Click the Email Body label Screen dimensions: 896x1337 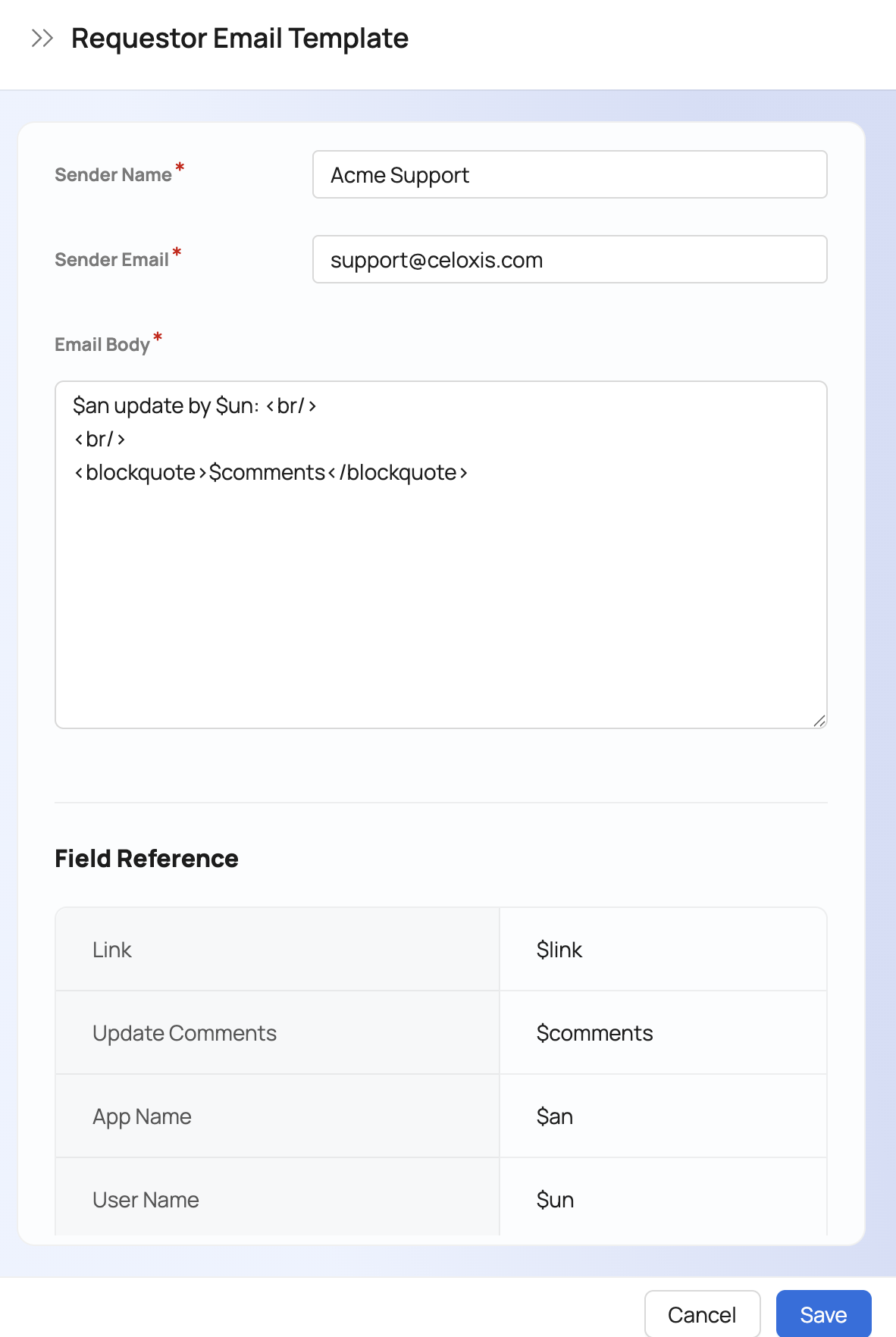(x=102, y=345)
